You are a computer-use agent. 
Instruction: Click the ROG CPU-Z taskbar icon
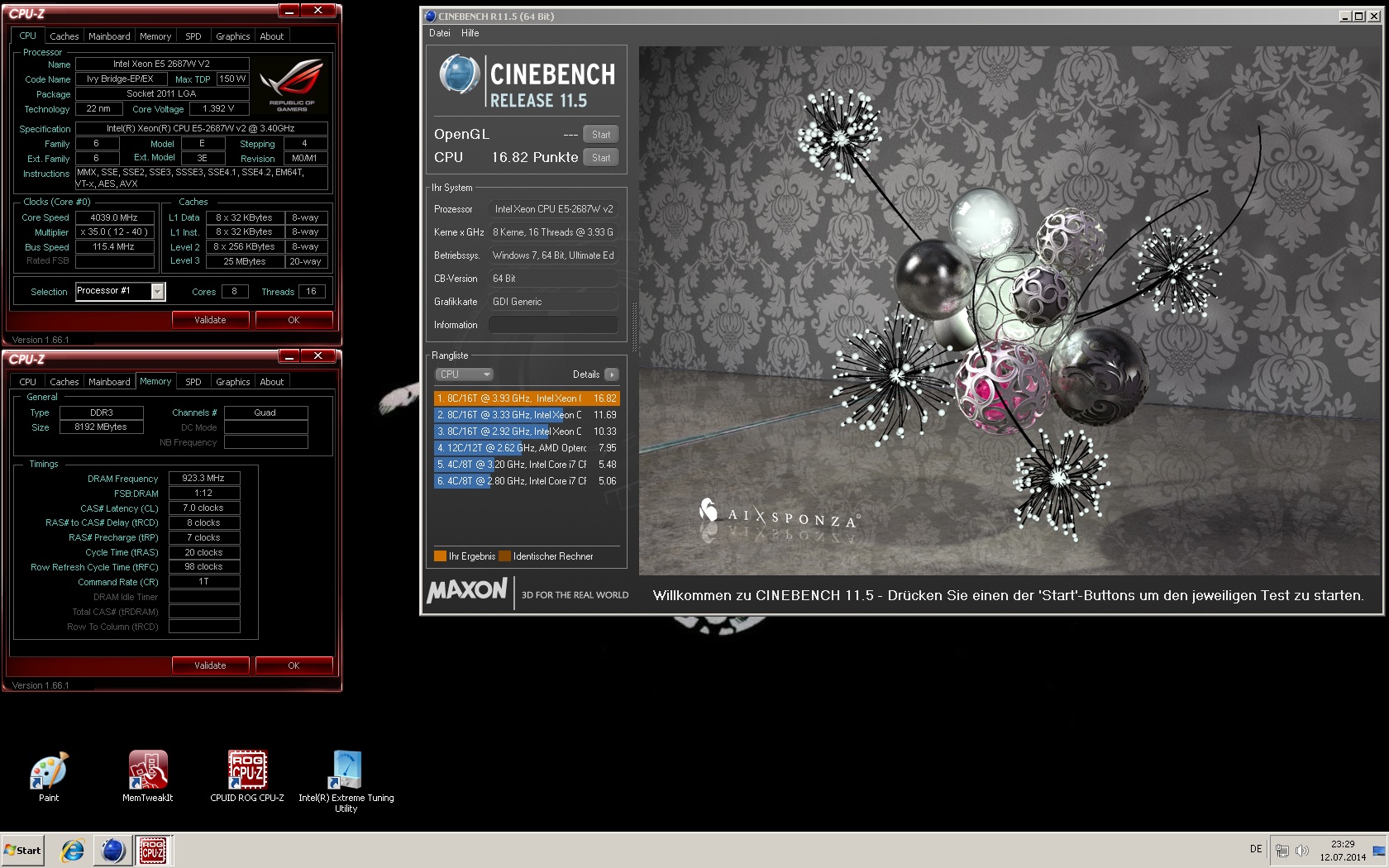[x=152, y=850]
